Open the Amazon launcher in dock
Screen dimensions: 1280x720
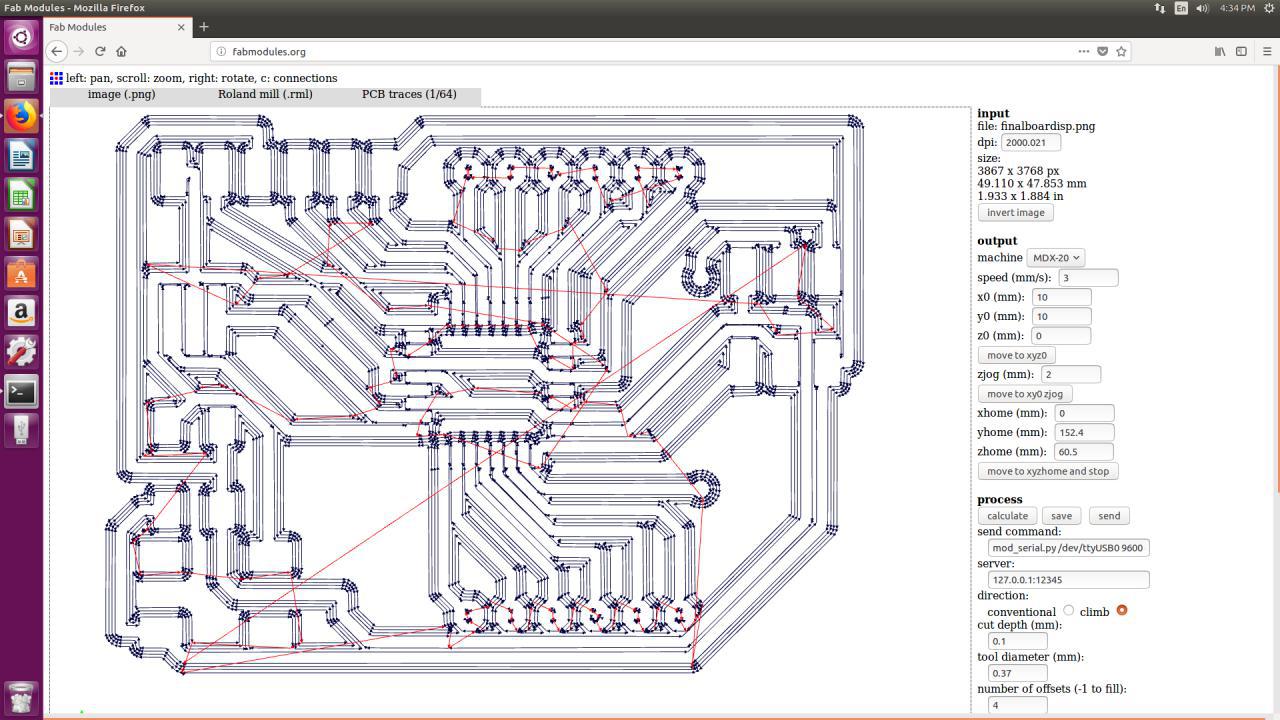click(x=21, y=313)
